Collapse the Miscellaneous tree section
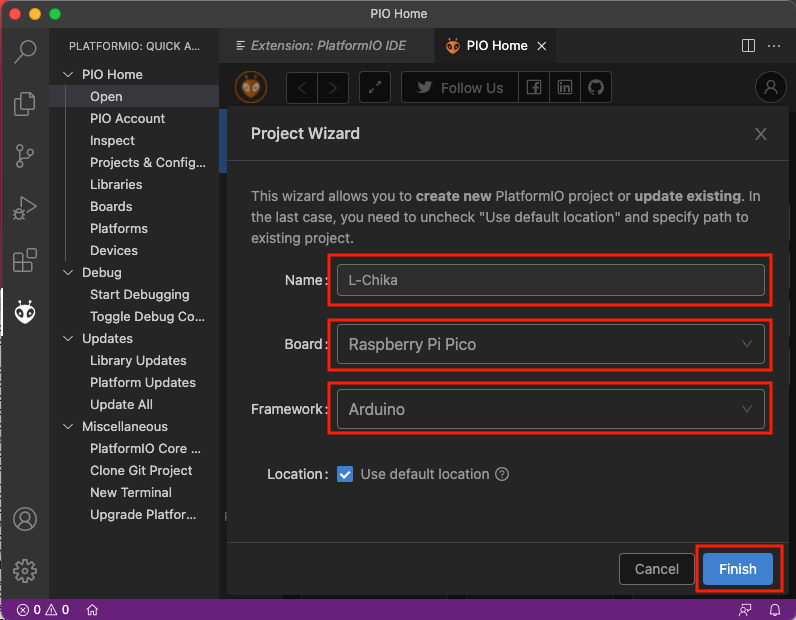796x620 pixels. tap(69, 426)
